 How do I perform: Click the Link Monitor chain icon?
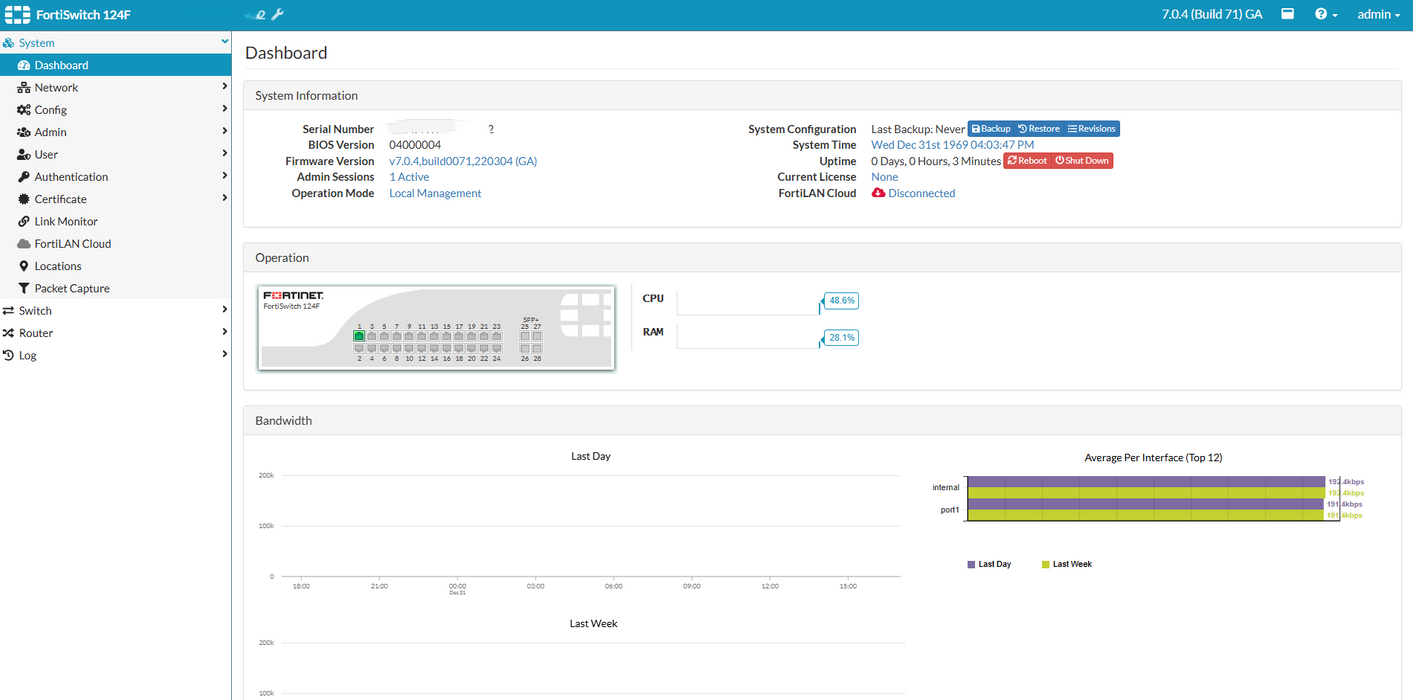coord(24,221)
